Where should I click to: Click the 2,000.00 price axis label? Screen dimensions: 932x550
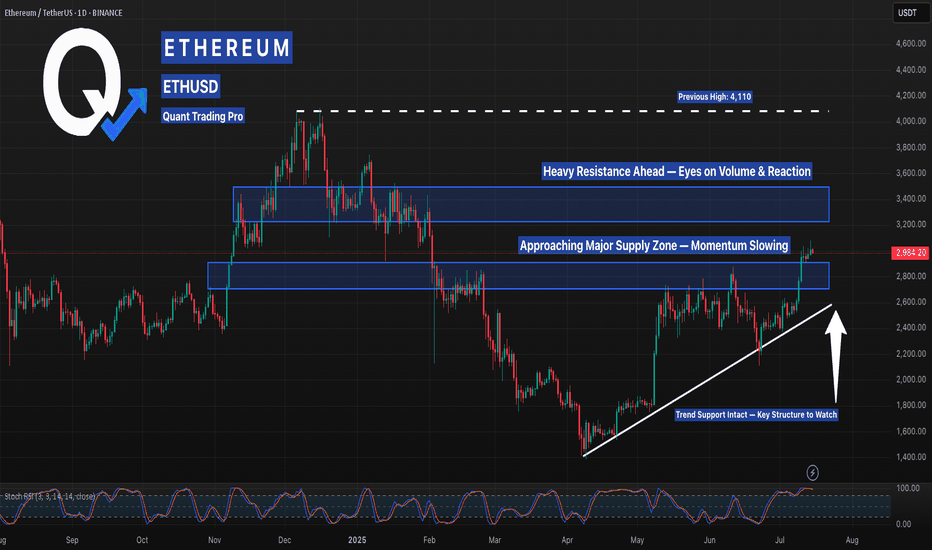(911, 379)
